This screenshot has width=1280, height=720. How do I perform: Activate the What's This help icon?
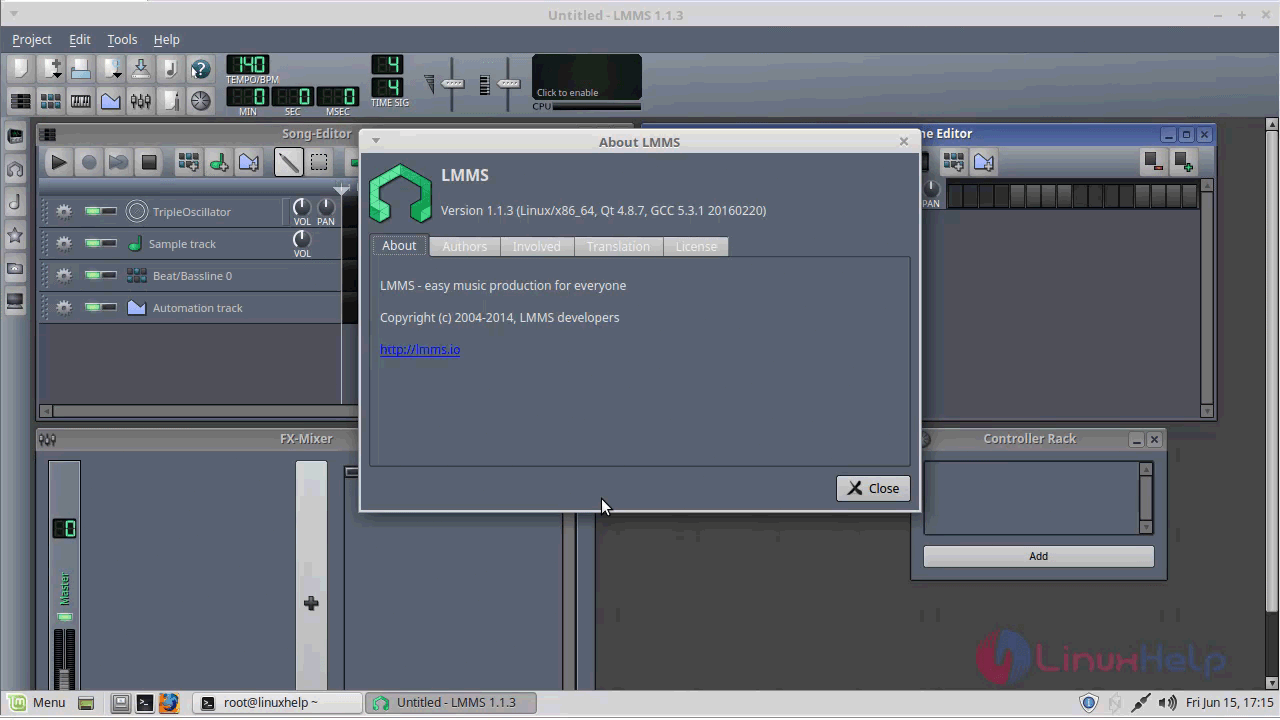point(201,69)
